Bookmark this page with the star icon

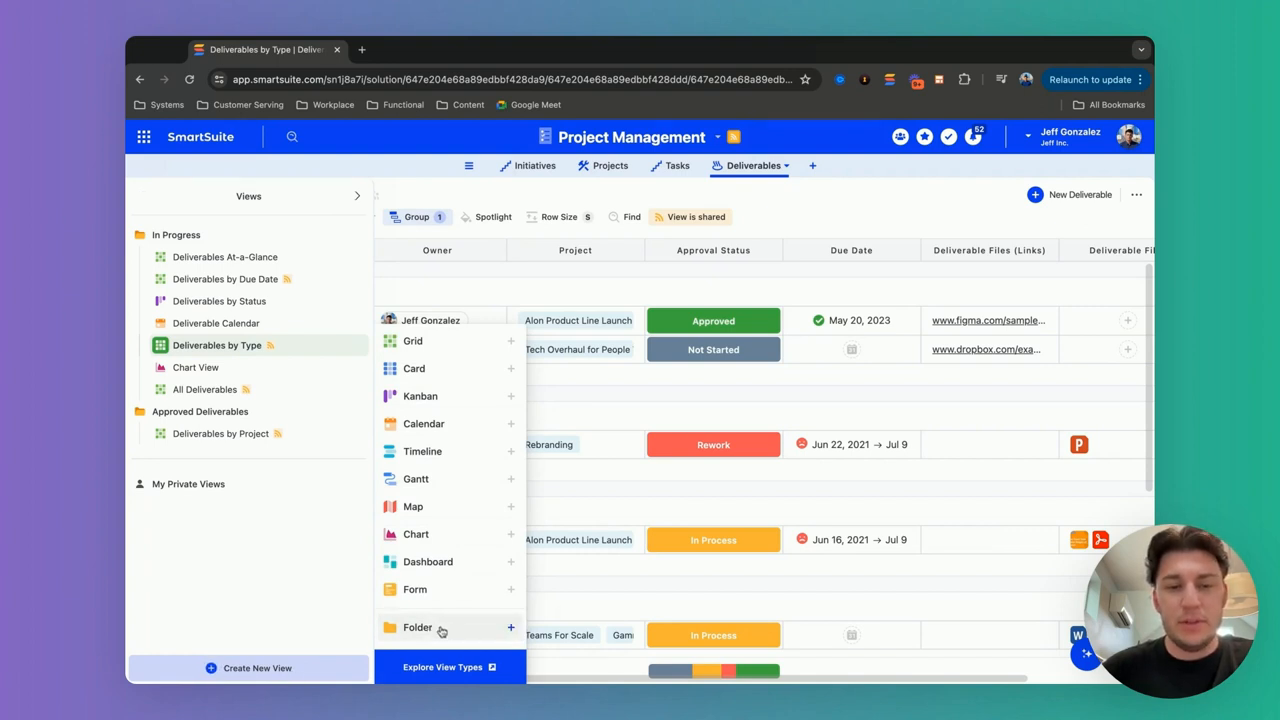[805, 80]
